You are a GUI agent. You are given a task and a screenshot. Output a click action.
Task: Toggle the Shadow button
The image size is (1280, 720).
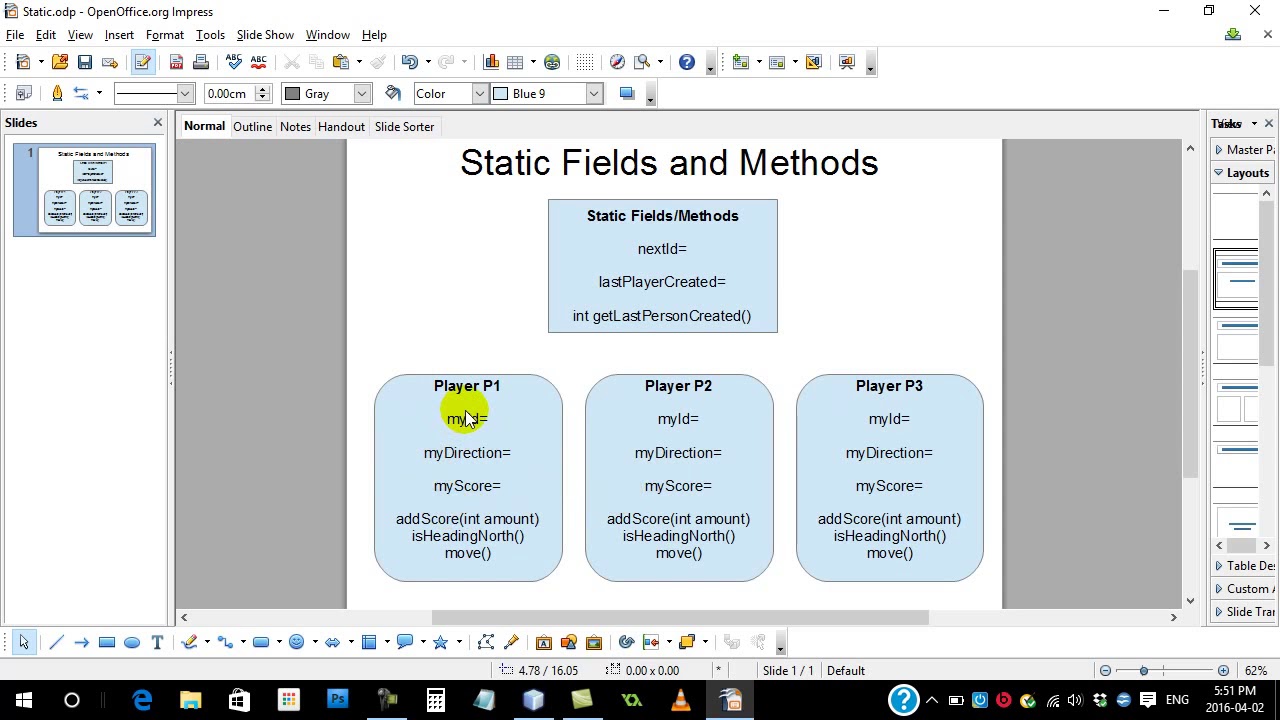(x=627, y=93)
